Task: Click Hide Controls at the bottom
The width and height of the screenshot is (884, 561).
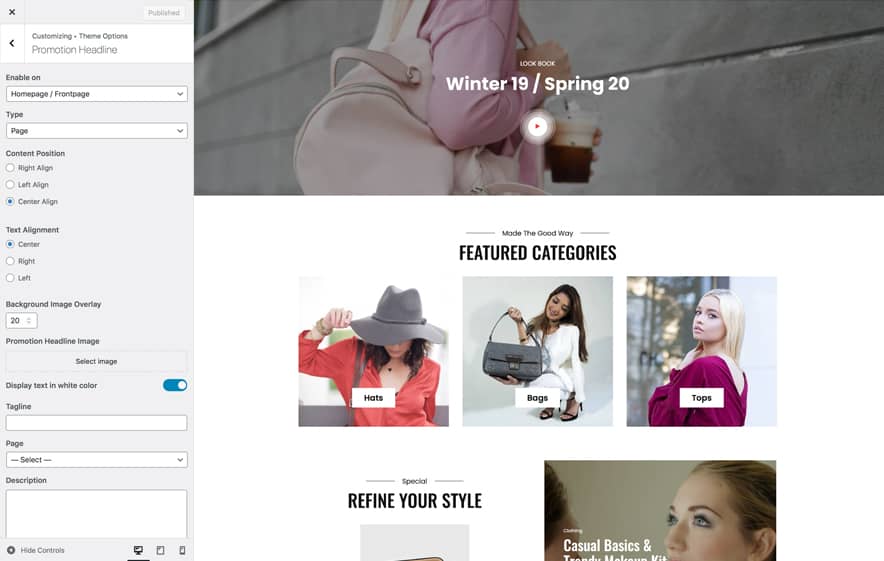Action: tap(36, 550)
